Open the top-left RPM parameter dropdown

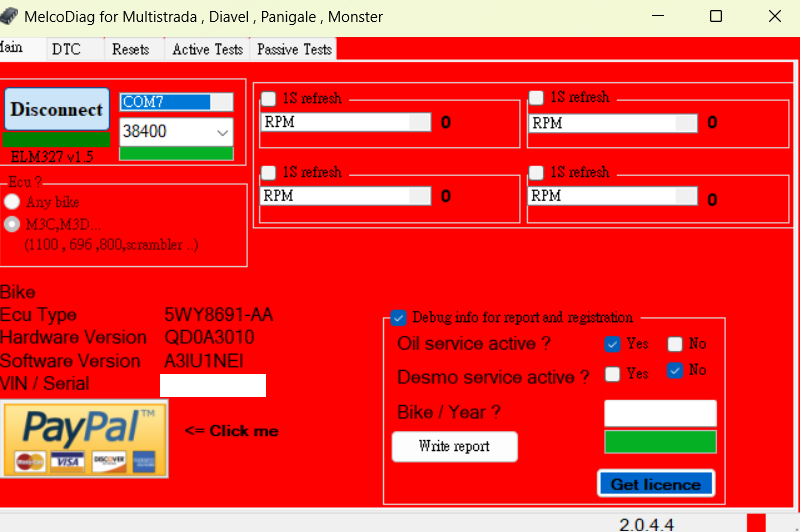coord(346,122)
